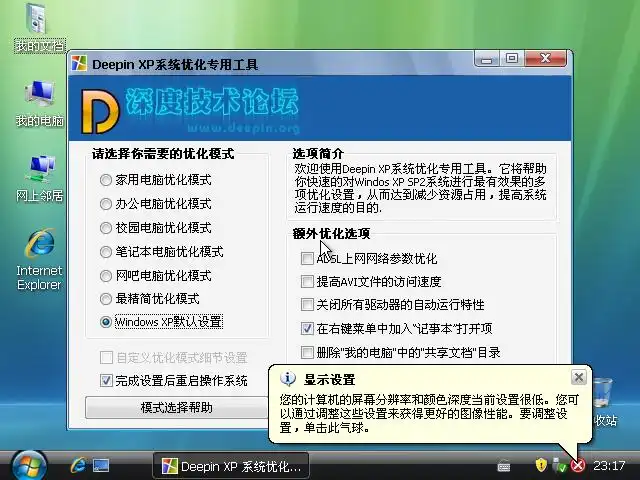The height and width of the screenshot is (480, 640).
Task: Click the yellow security shield tray icon
Action: coord(541,464)
